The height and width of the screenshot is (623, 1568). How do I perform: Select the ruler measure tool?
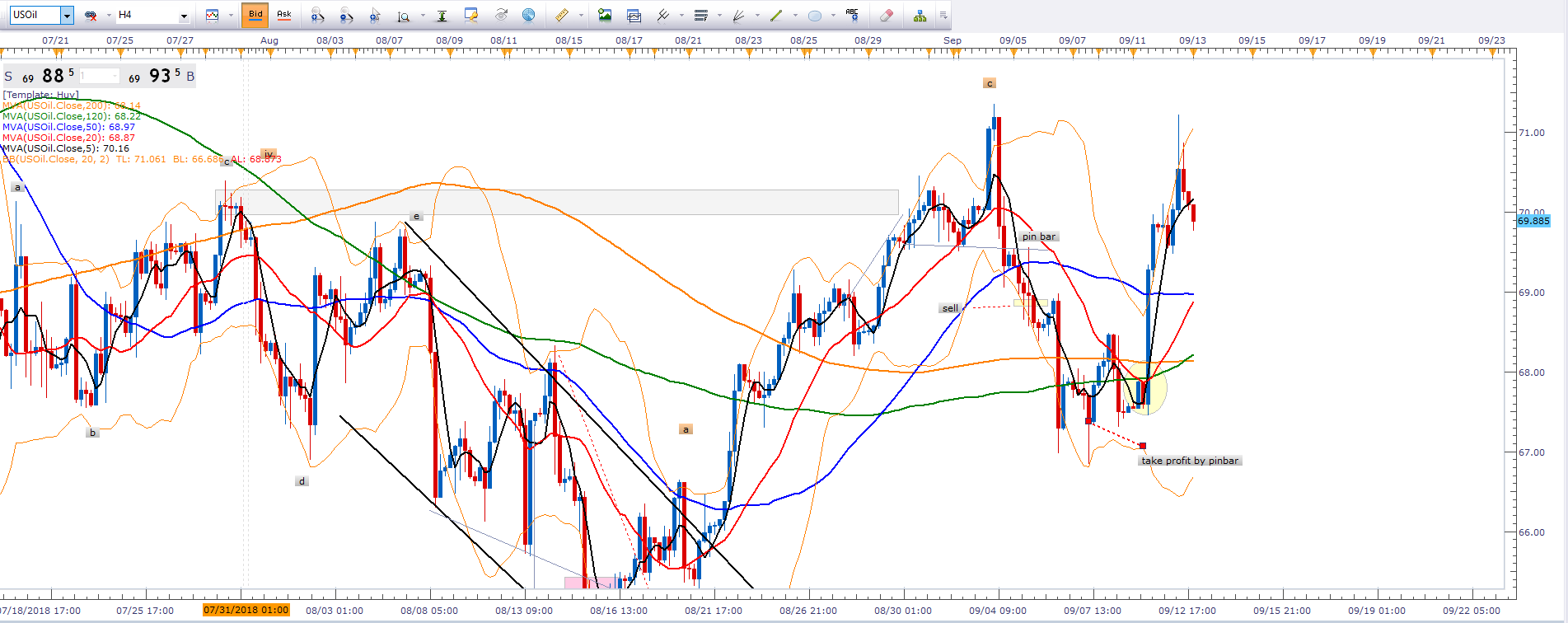point(561,15)
